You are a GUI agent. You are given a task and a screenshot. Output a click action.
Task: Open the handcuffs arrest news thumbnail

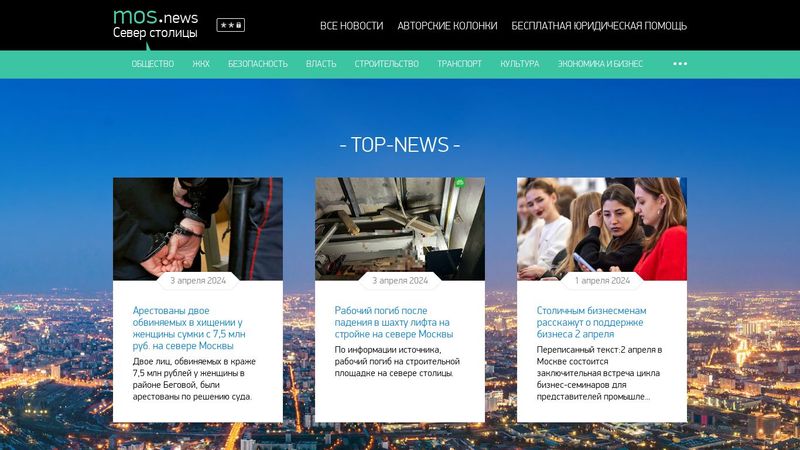[x=198, y=228]
